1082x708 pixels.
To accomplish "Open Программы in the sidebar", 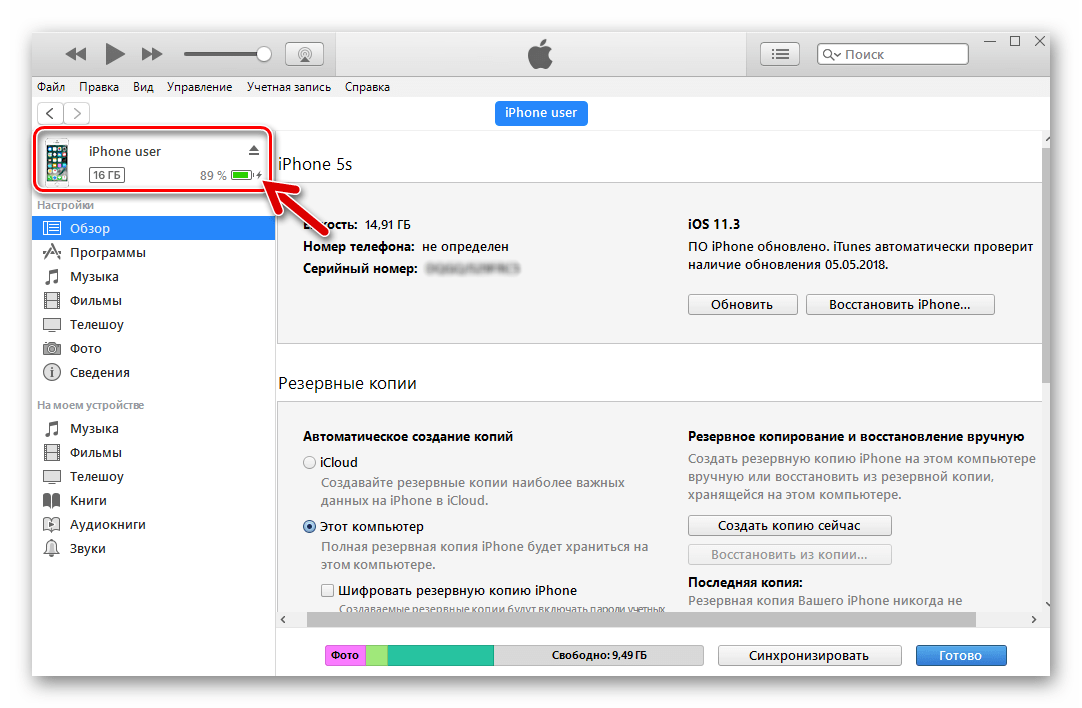I will tap(107, 253).
